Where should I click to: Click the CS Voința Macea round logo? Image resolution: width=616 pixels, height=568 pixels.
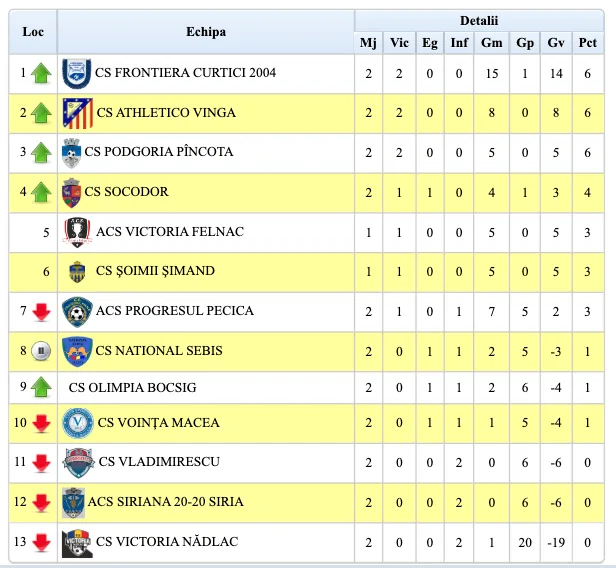(x=78, y=423)
